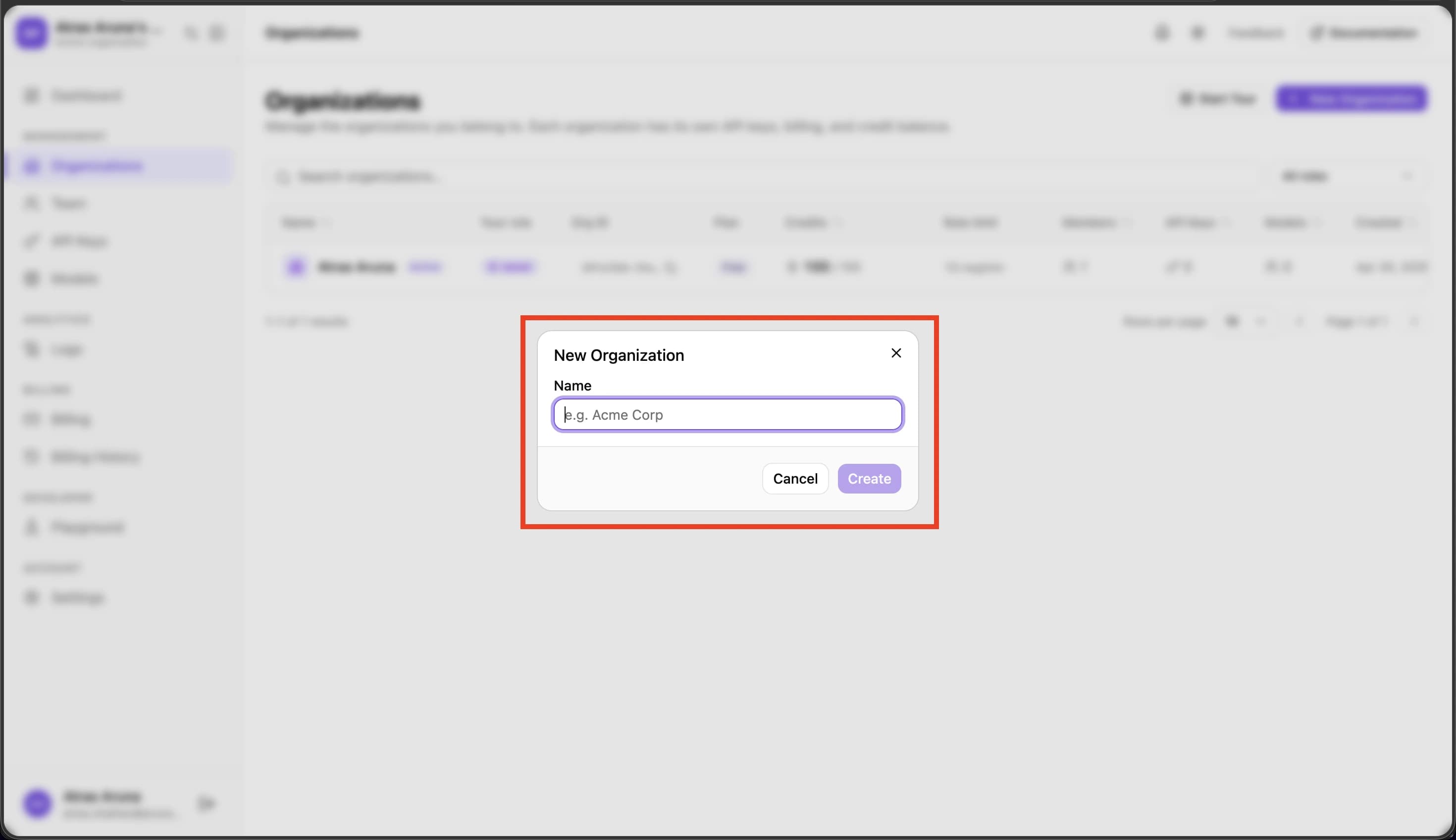Close the New Organization dialog

pyautogui.click(x=896, y=353)
